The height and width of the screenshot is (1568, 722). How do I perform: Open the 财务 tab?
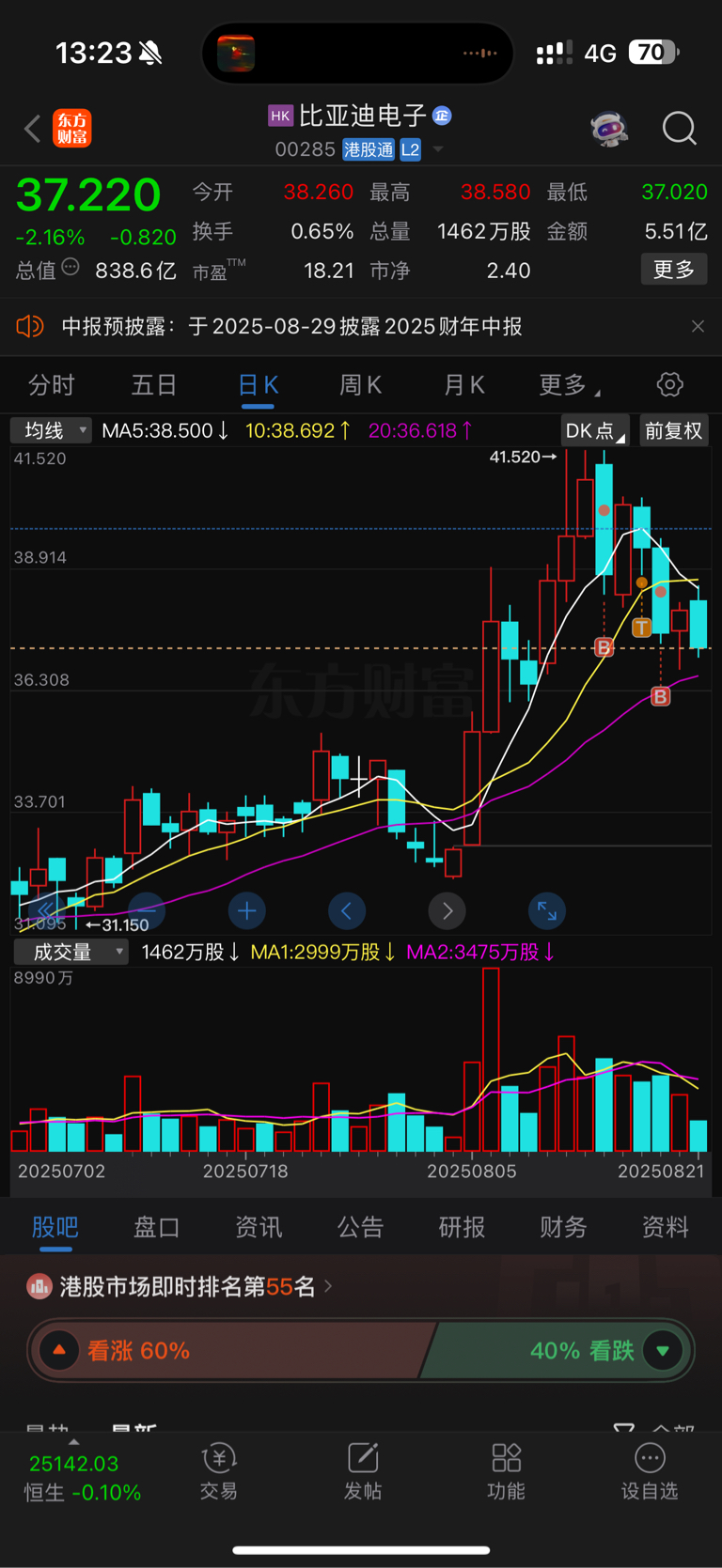pos(563,1227)
